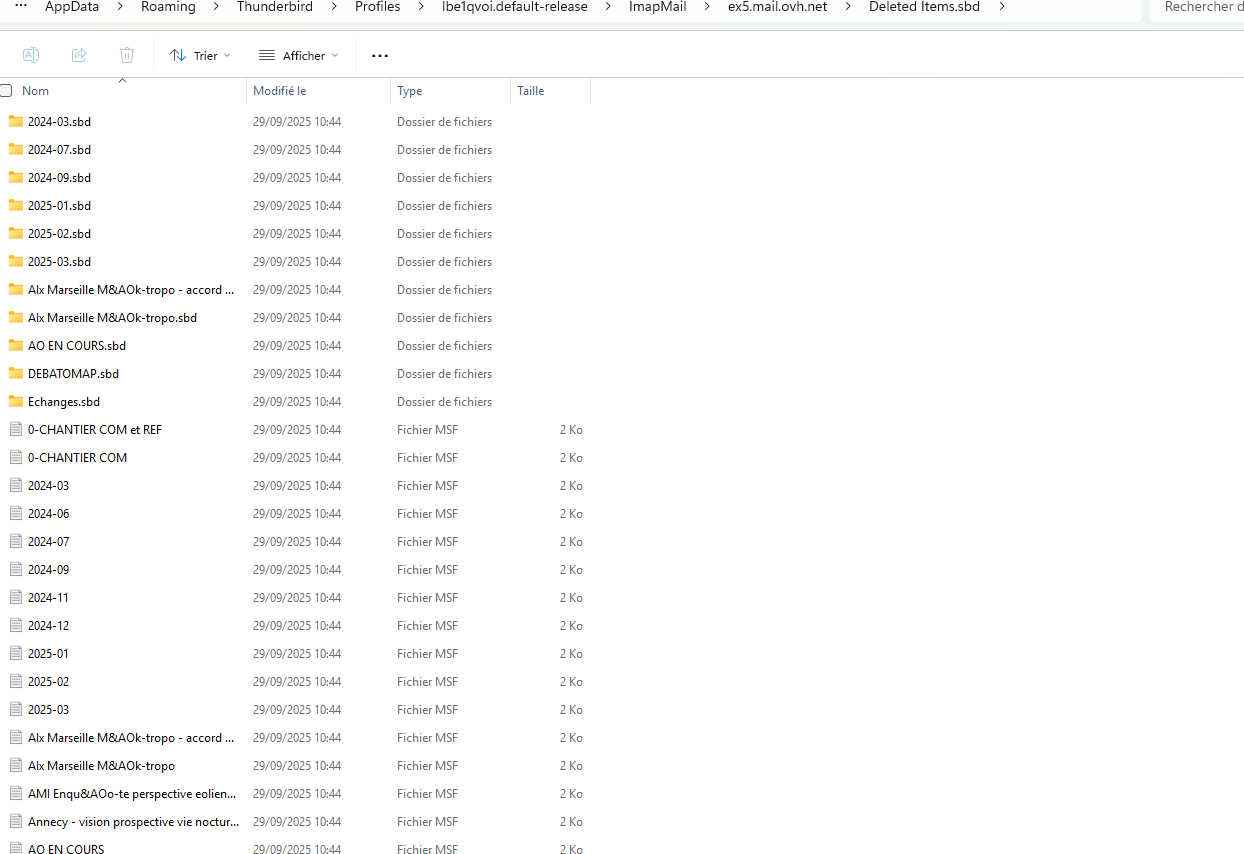Viewport: 1244px width, 854px height.
Task: Open the three-dots more options menu
Action: point(380,56)
